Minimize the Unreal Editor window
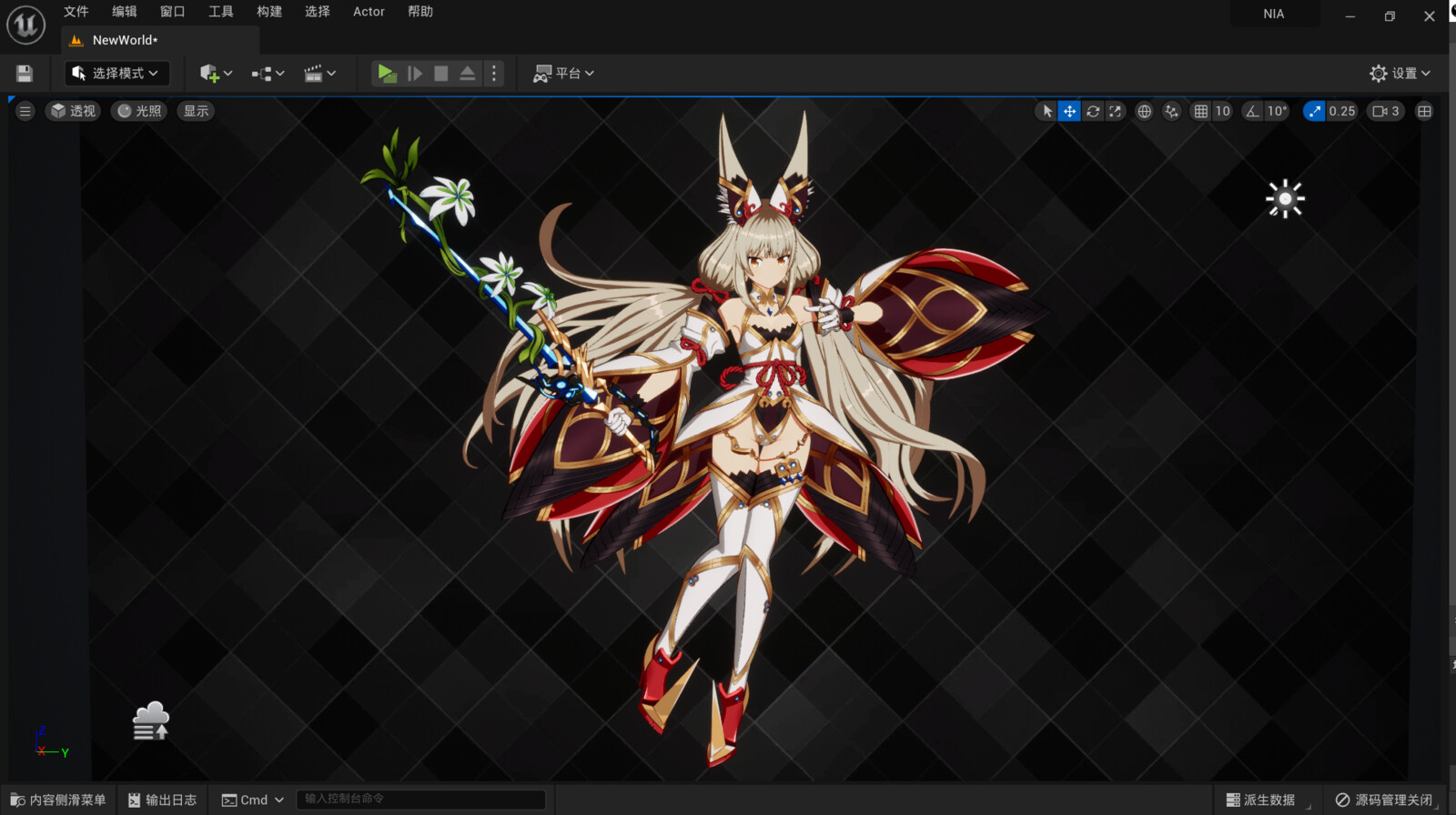This screenshot has width=1456, height=815. click(1350, 15)
